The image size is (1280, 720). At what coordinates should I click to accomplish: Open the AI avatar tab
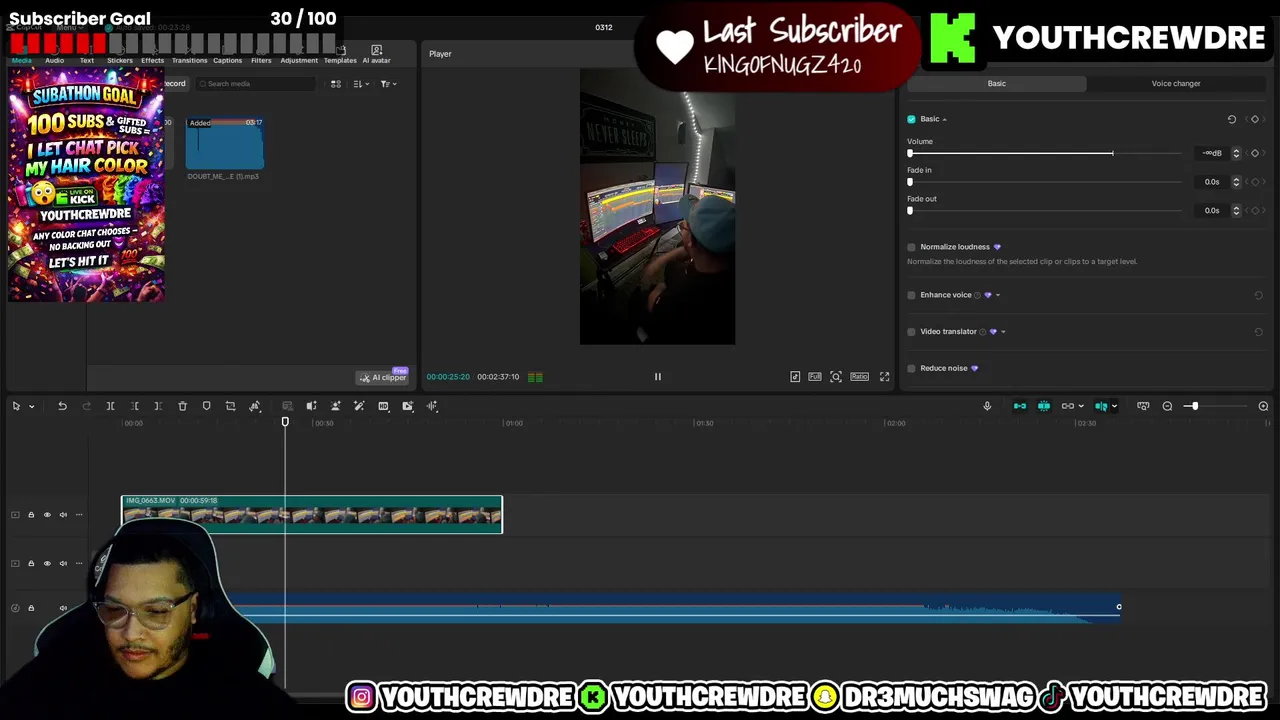376,55
